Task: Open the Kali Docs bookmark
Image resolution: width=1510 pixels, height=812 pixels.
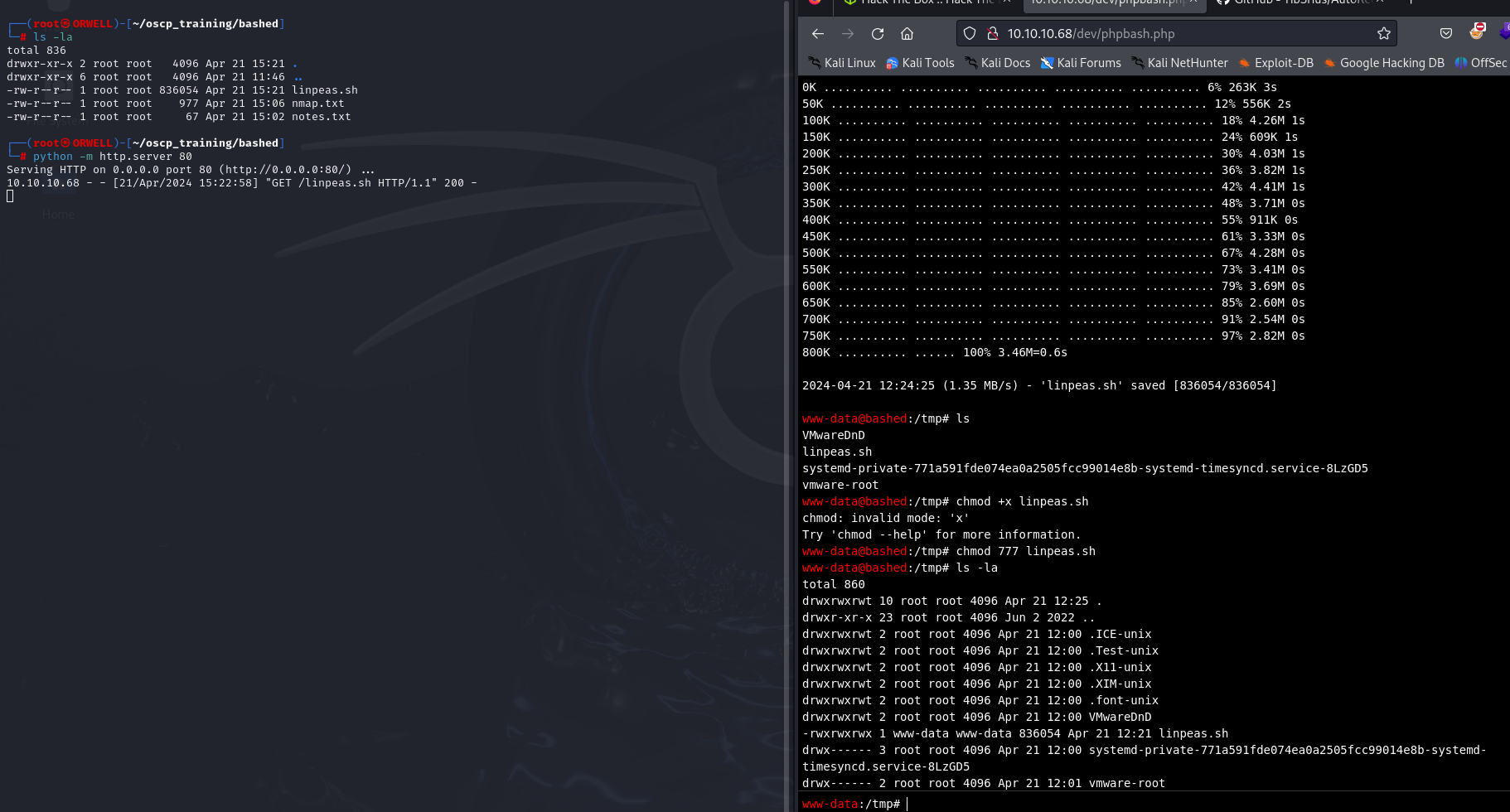Action: click(998, 63)
